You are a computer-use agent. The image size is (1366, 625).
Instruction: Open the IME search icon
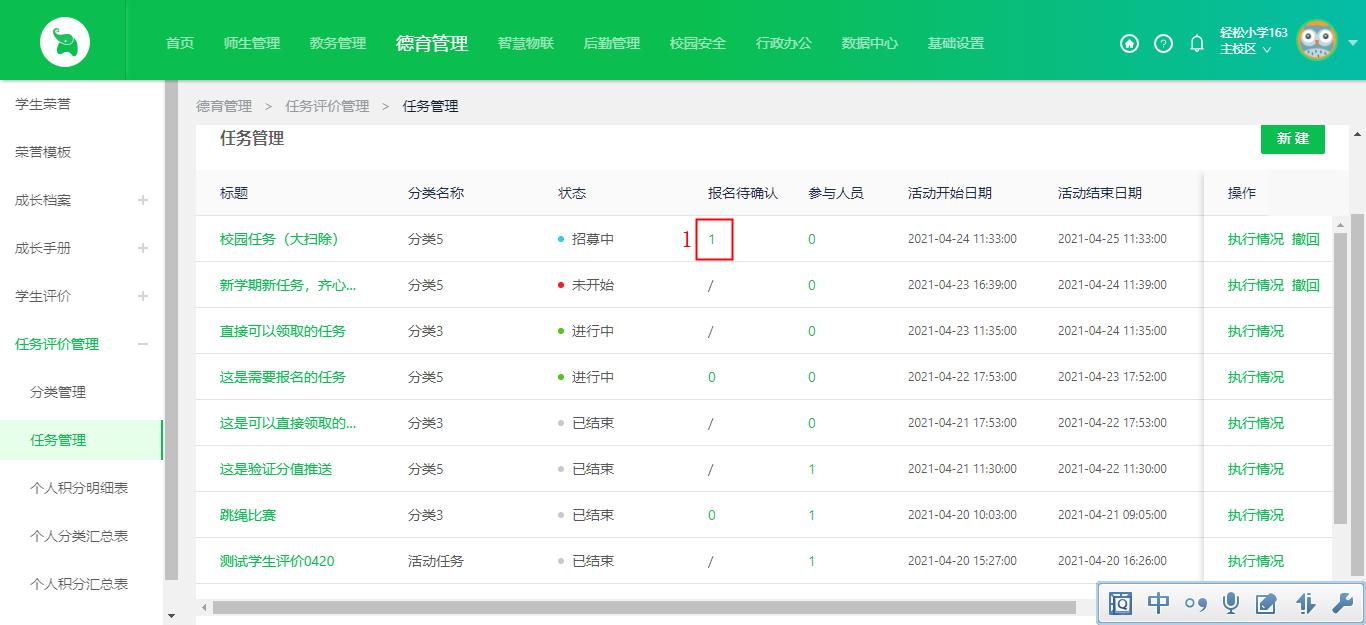coord(1121,603)
